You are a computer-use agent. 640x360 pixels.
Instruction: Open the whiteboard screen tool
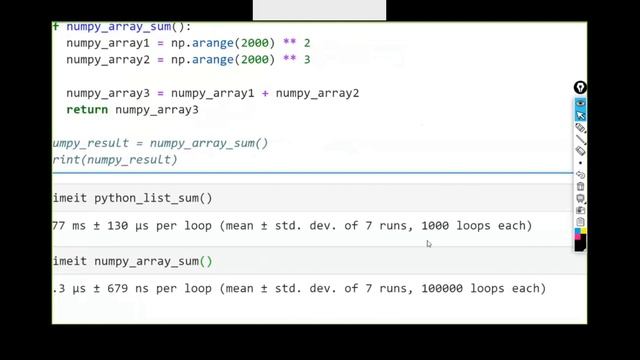tap(580, 198)
